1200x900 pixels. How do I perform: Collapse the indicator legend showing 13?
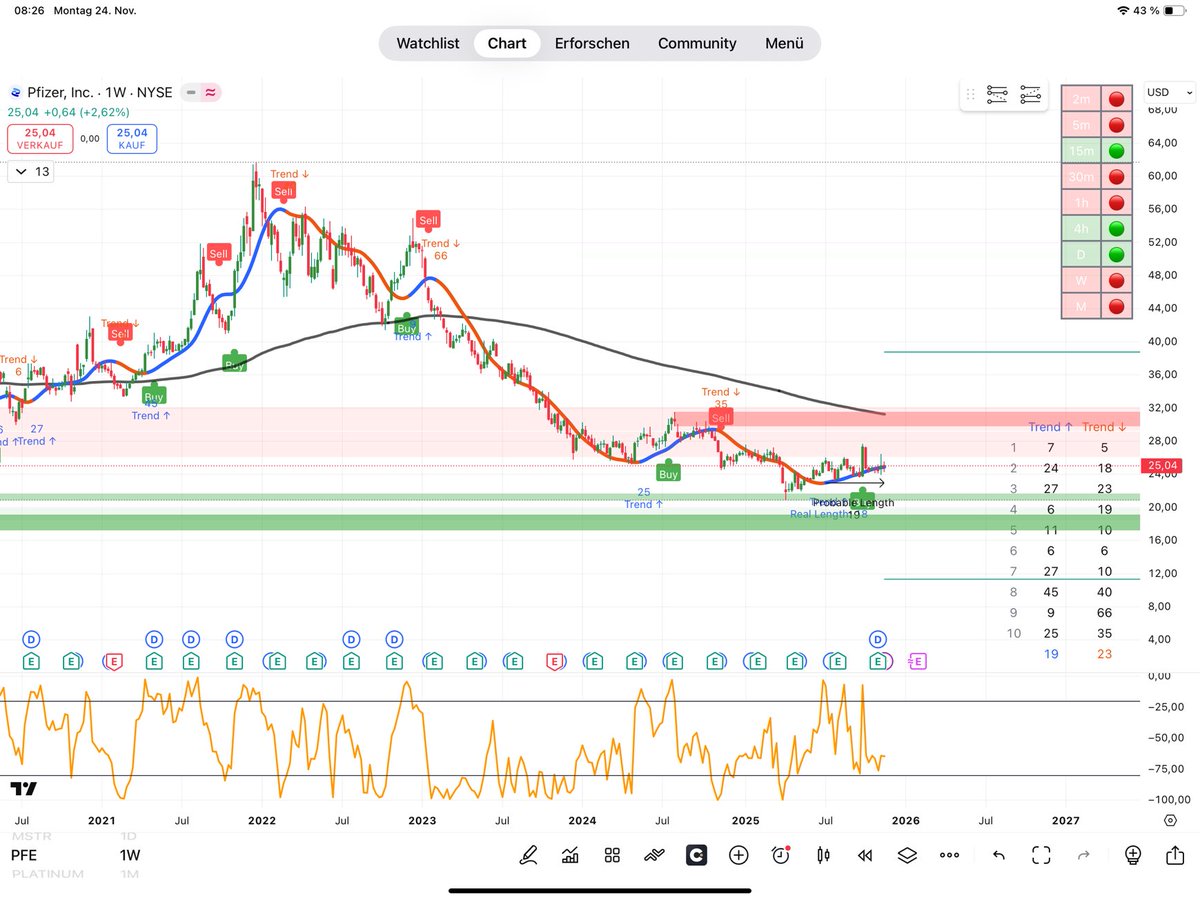(x=30, y=172)
